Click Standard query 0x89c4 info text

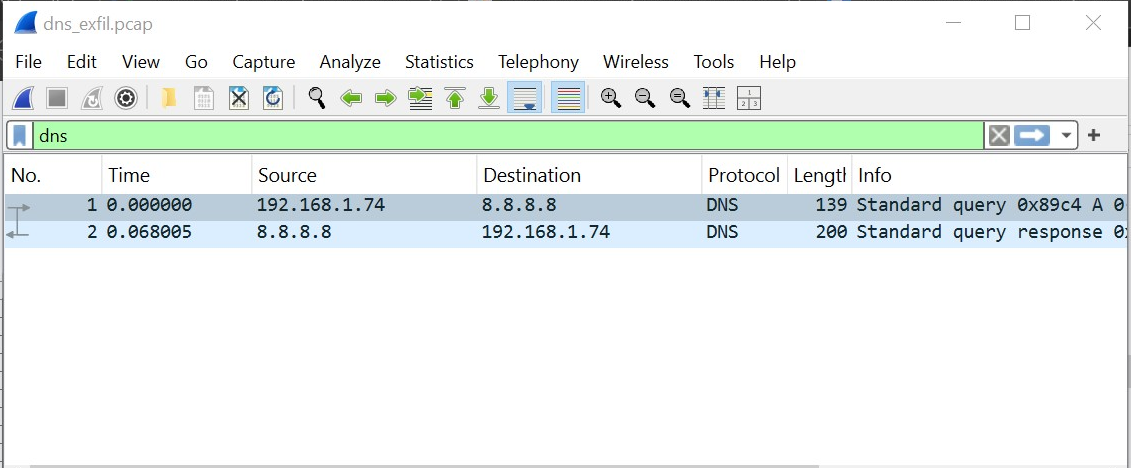click(991, 206)
